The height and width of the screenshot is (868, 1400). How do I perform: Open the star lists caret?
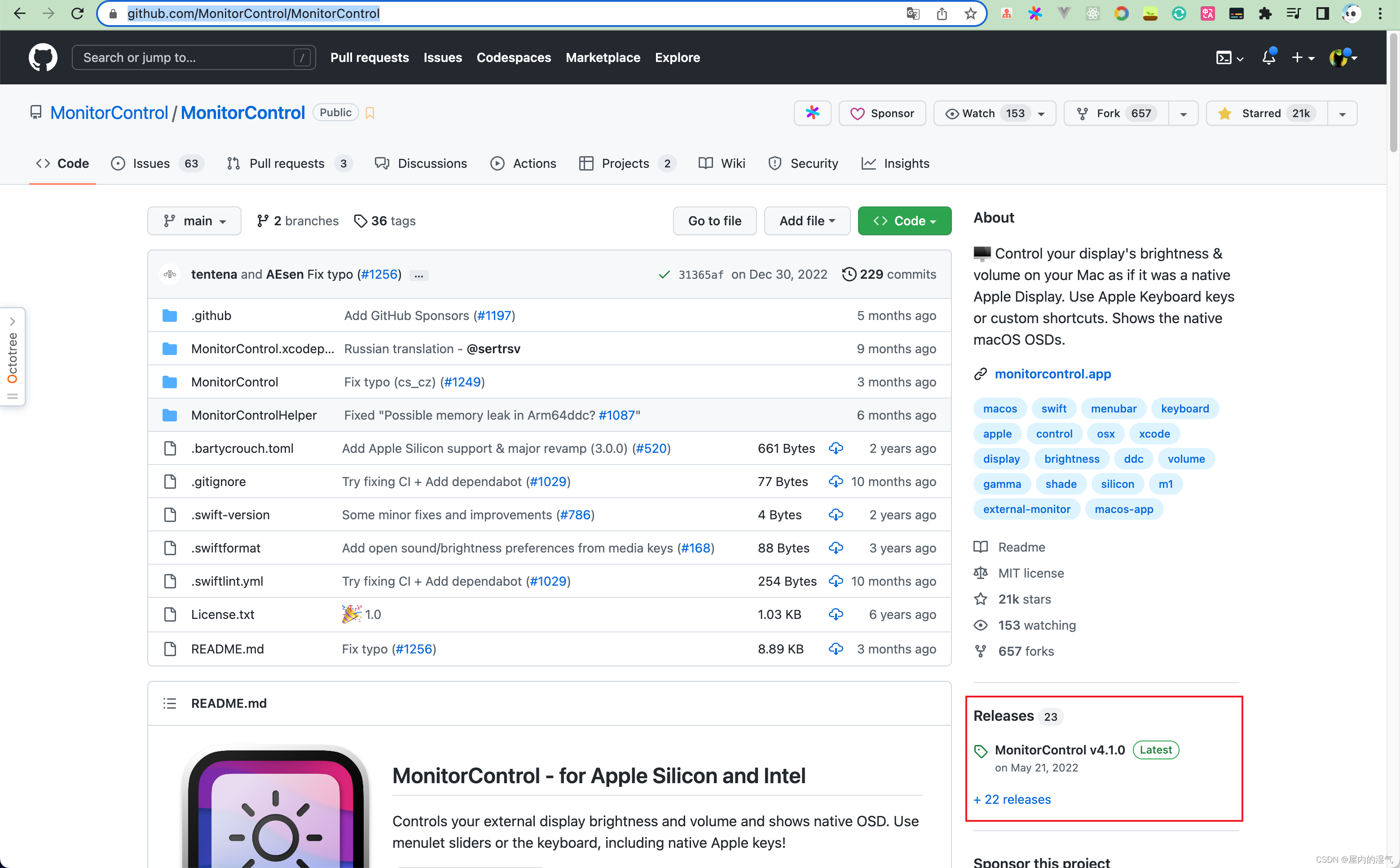(1342, 114)
